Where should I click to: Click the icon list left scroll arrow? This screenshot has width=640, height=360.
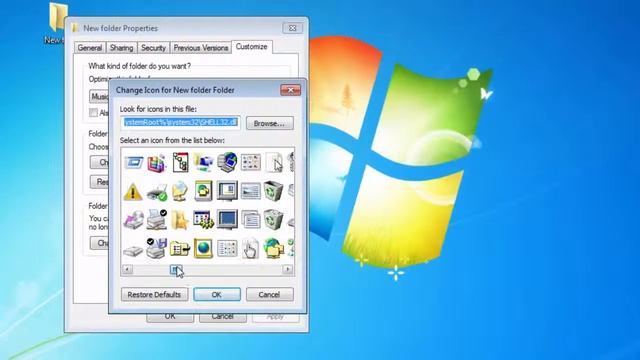tap(127, 269)
